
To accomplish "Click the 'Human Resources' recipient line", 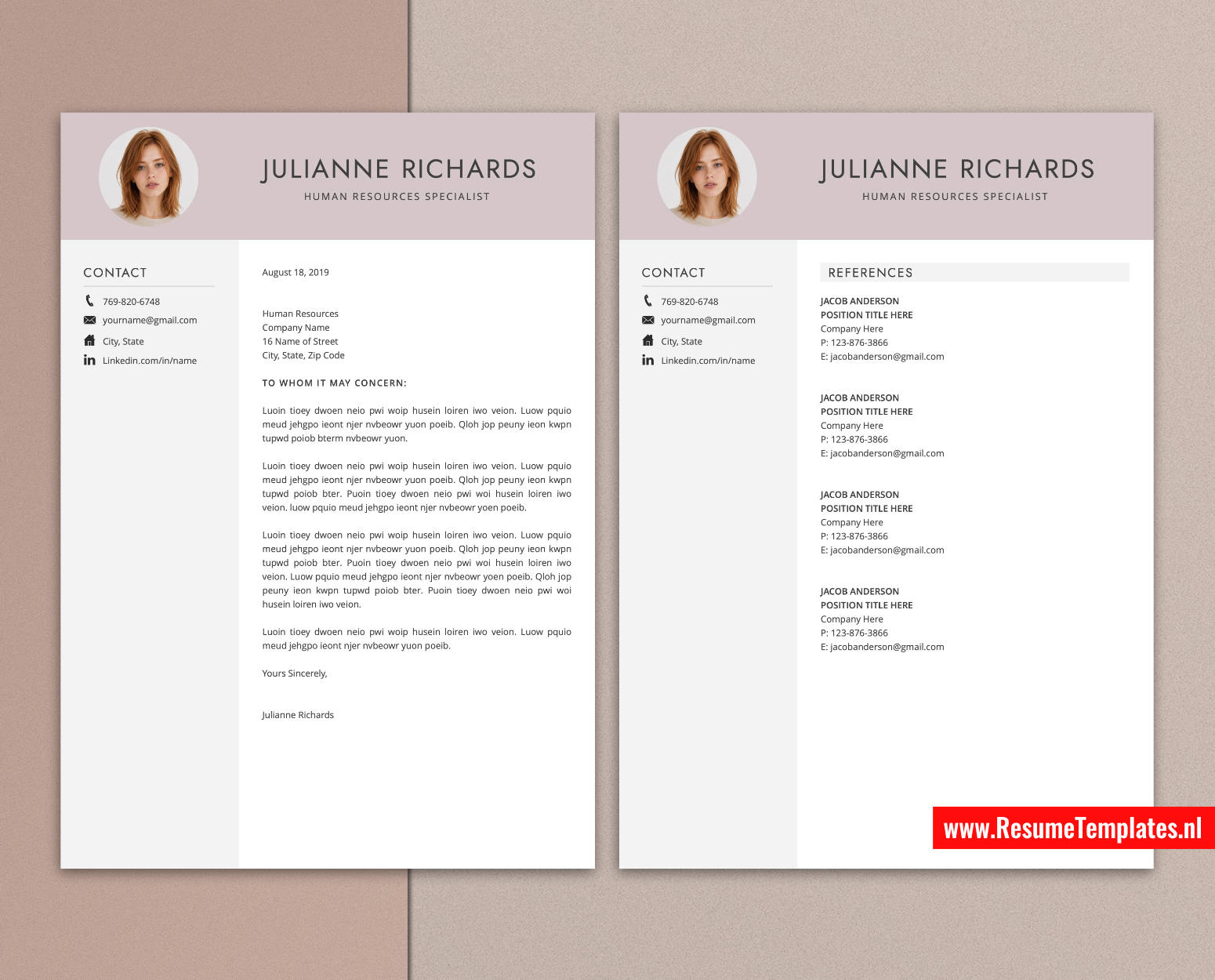I will click(300, 314).
